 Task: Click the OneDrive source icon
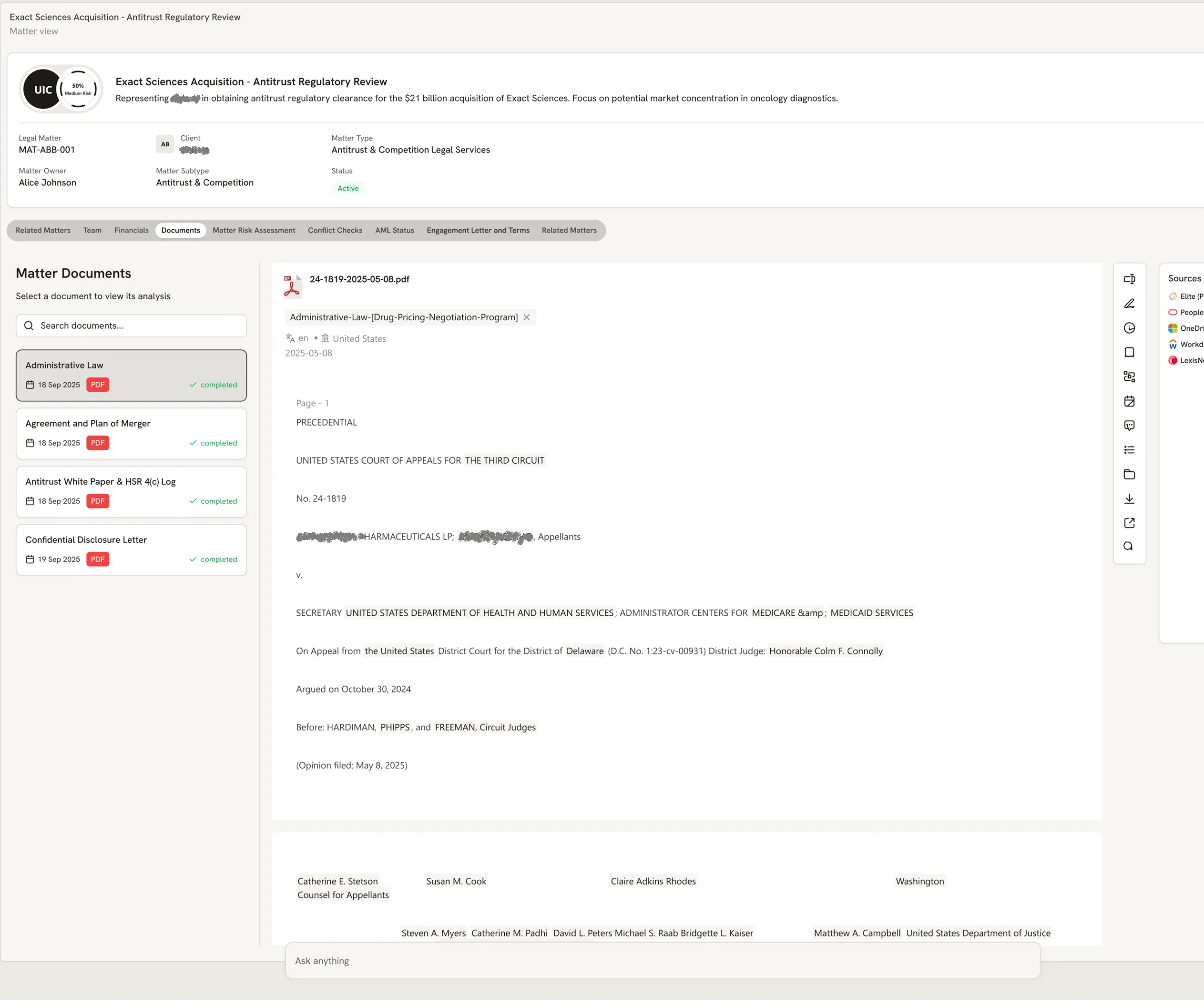click(1173, 328)
